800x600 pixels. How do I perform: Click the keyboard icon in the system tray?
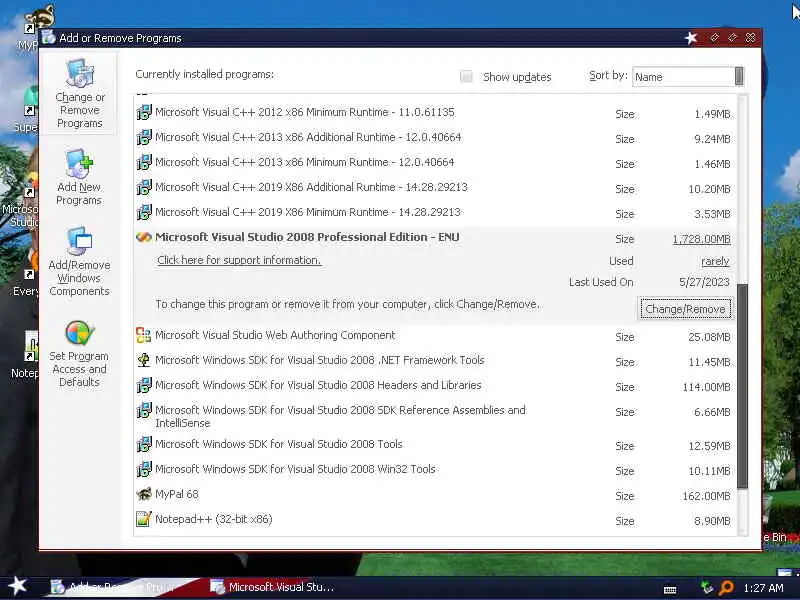click(x=670, y=590)
